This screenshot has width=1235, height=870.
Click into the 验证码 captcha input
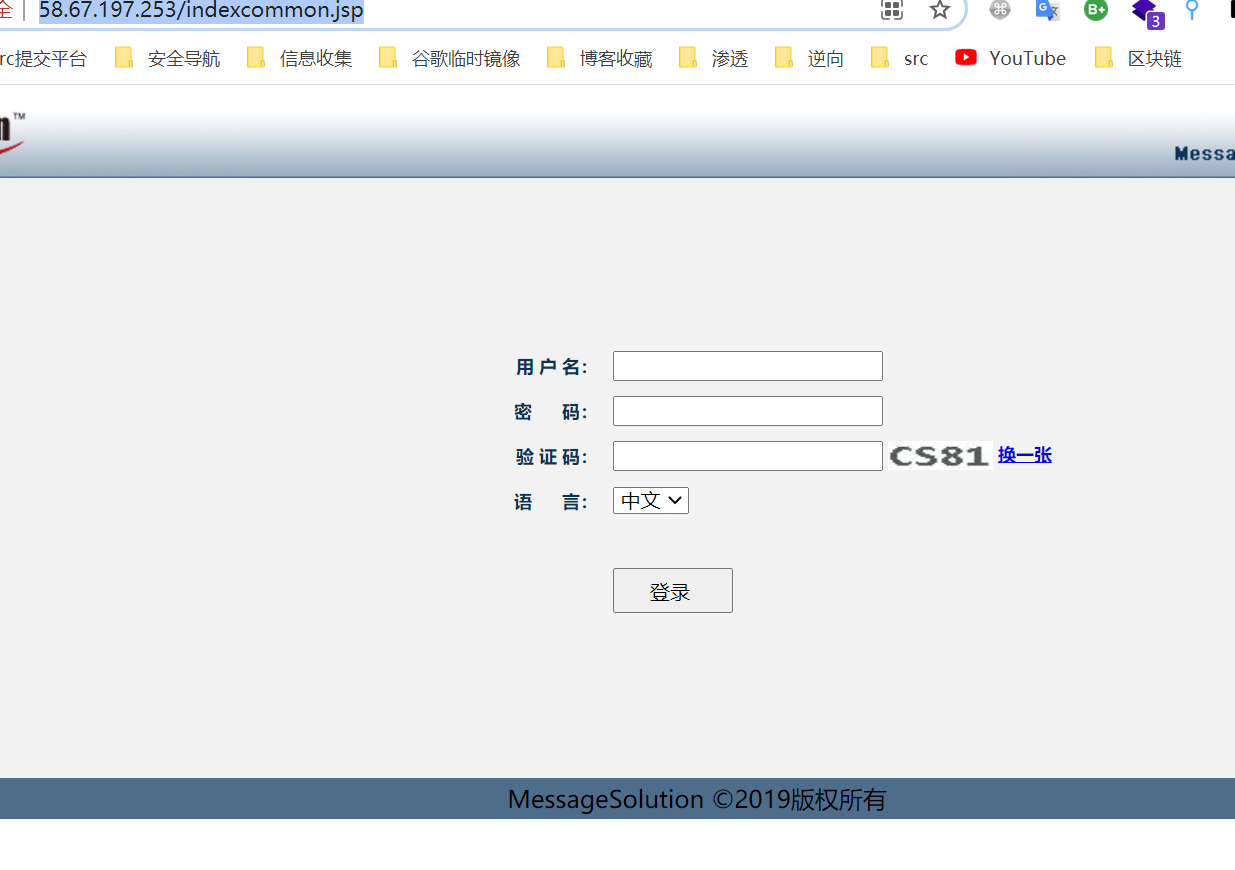747,456
